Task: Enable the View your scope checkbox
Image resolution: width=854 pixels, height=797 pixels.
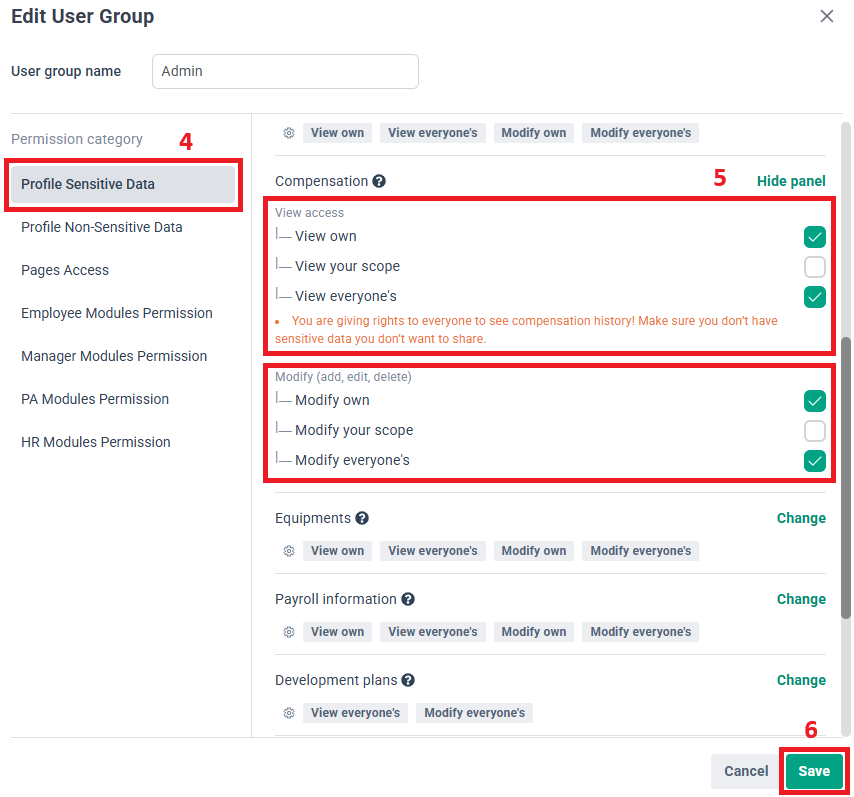Action: (x=814, y=267)
